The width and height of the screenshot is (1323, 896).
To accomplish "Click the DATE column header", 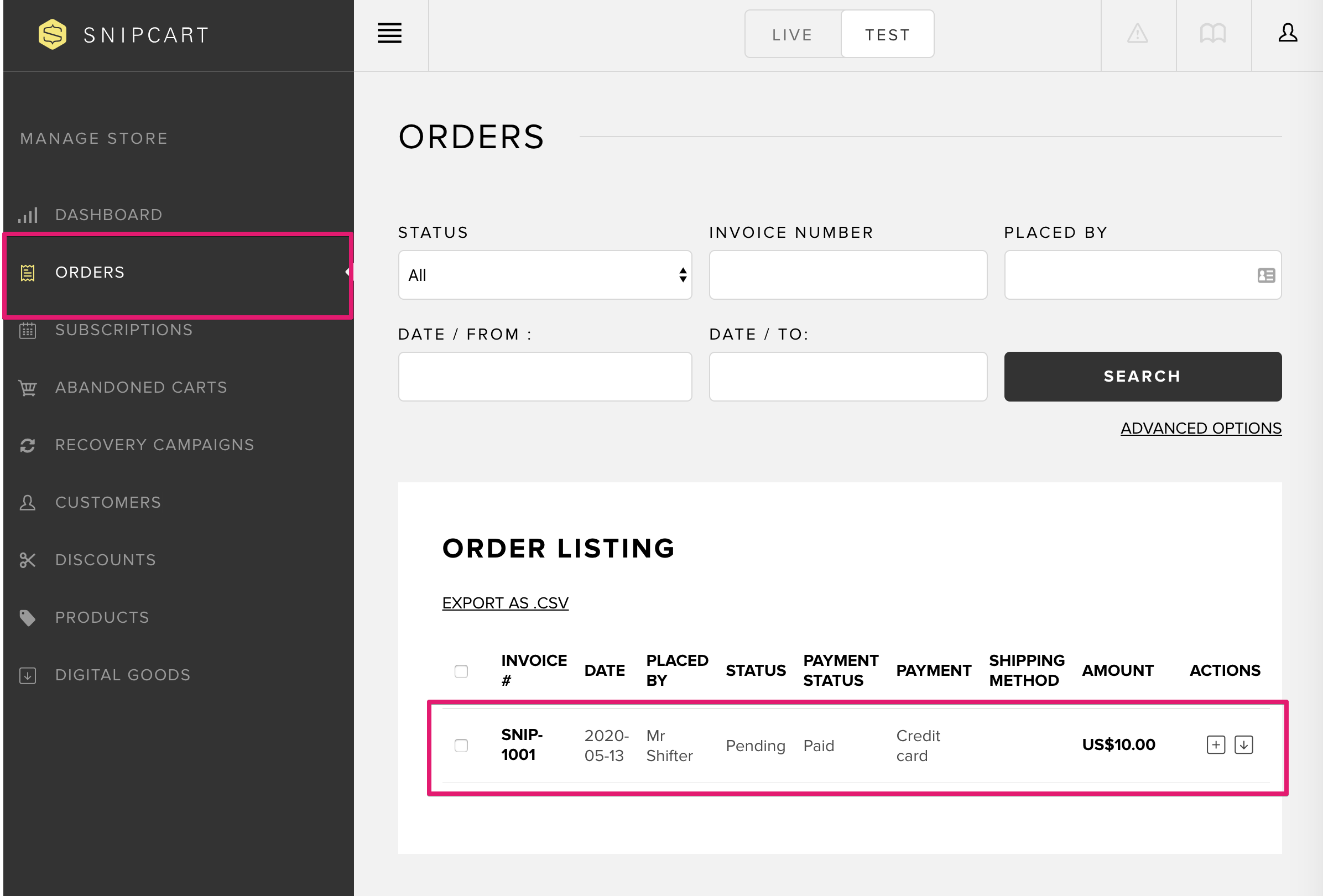I will [605, 670].
